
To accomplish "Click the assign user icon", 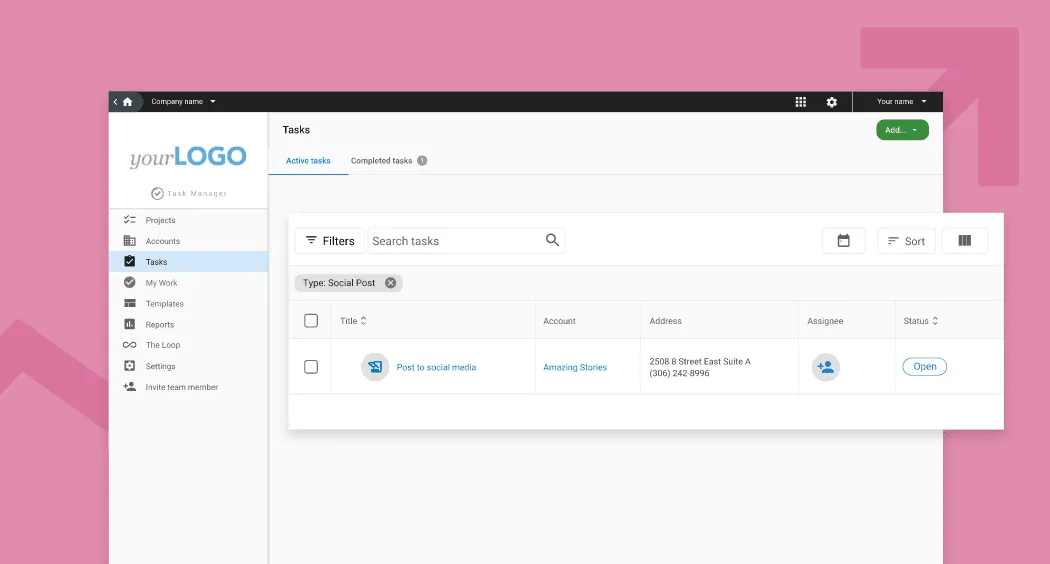I will (x=825, y=367).
